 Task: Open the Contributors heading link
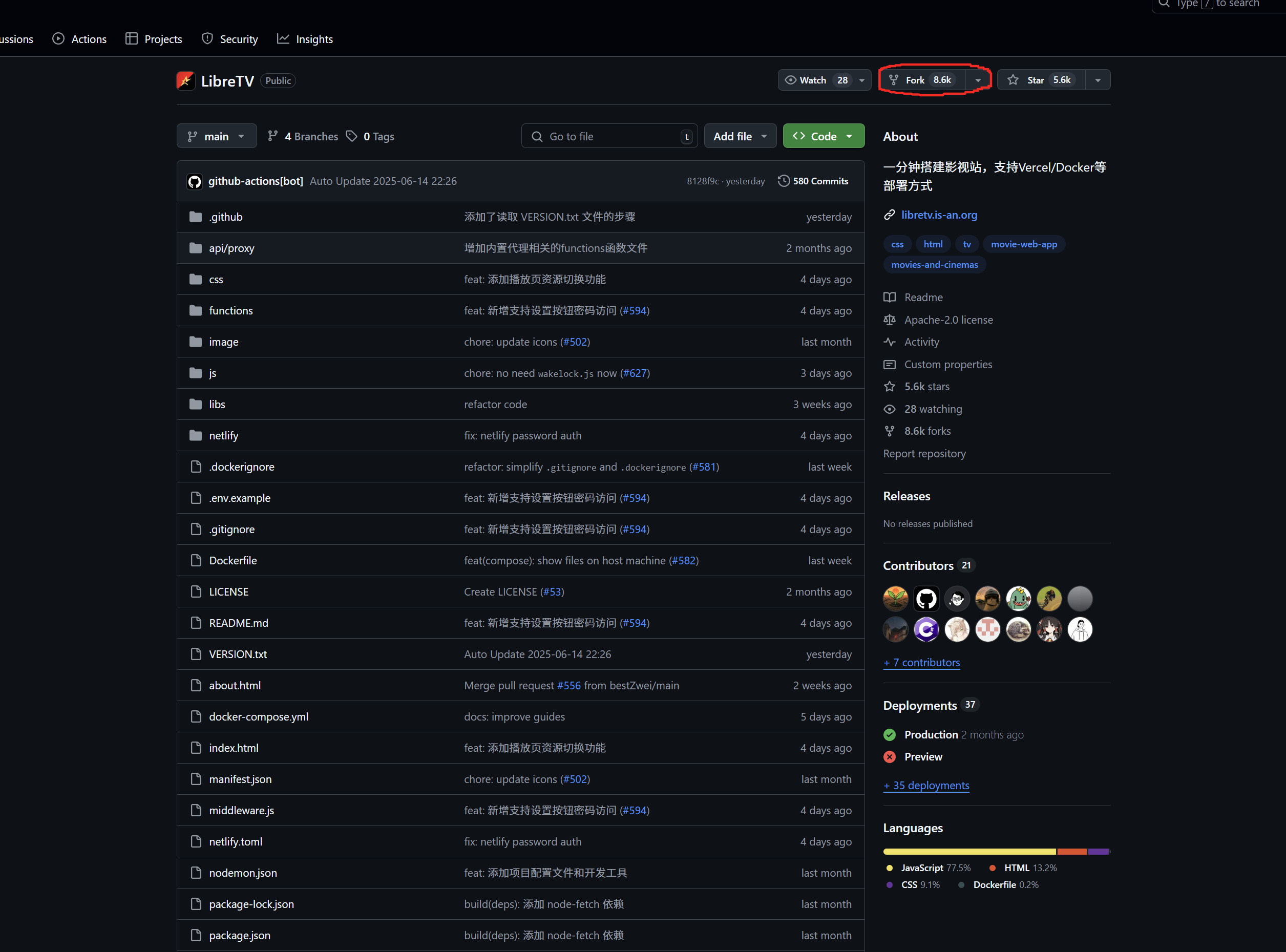918,566
